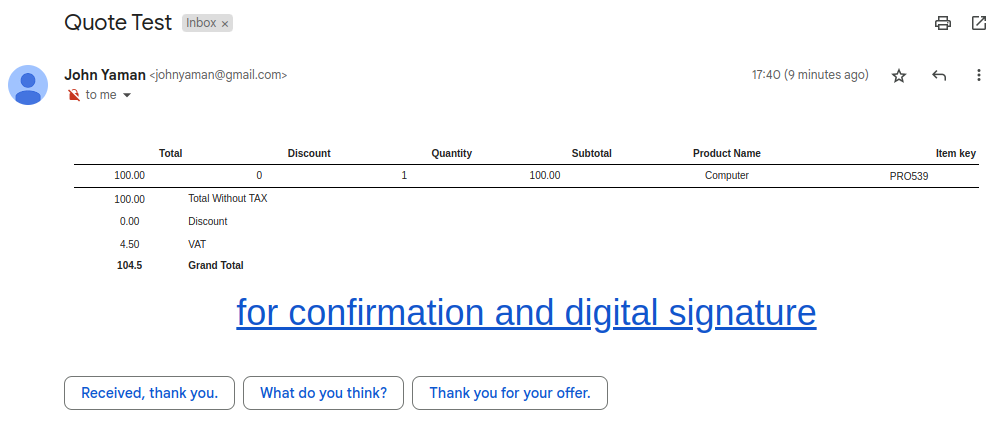Choose 'Received, thank you.' smart reply
1002x425 pixels.
pyautogui.click(x=150, y=393)
